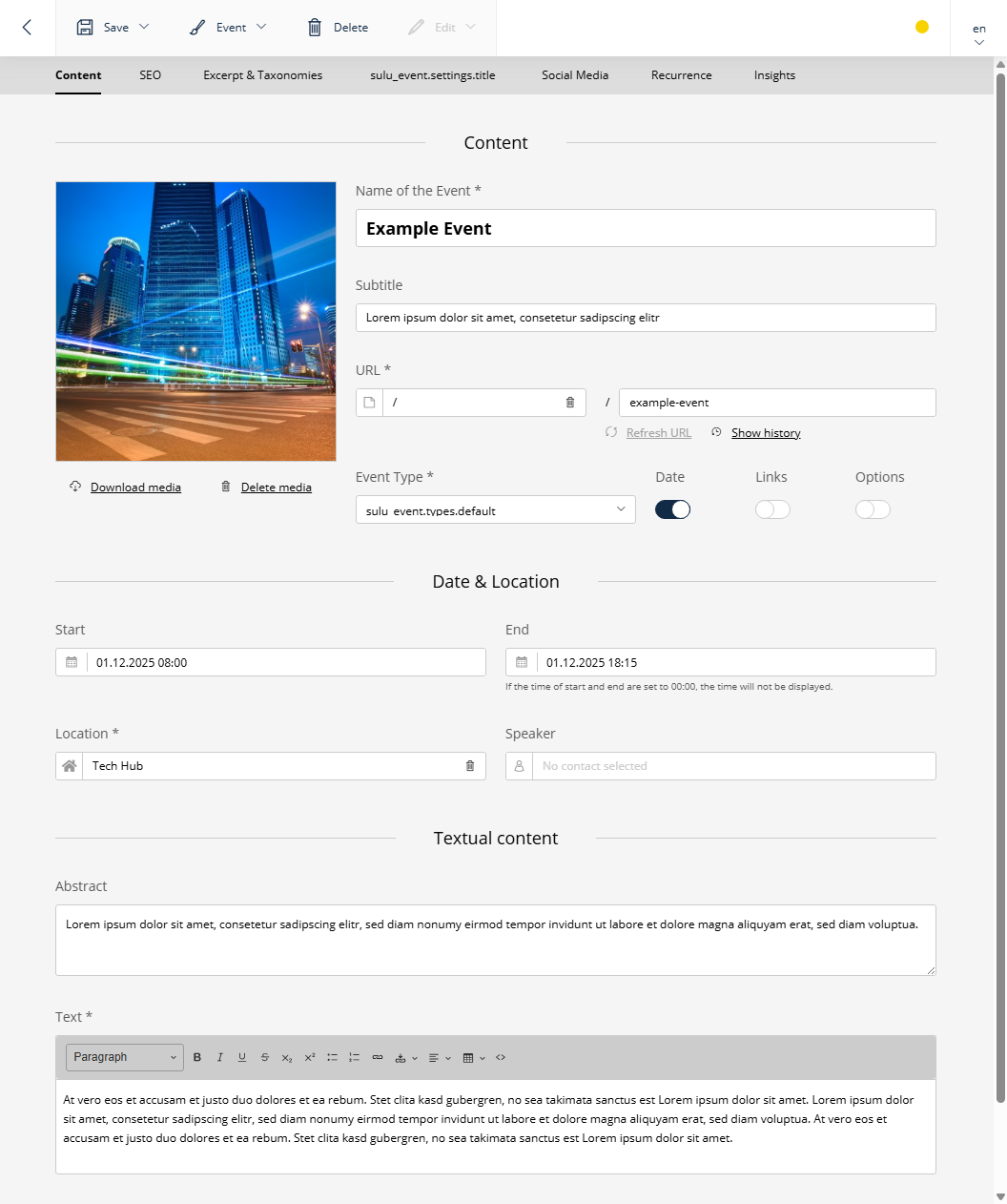
Task: Click the Download media link
Action: (135, 488)
